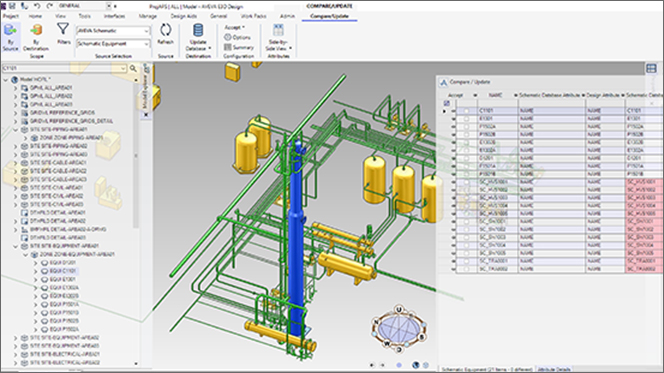Tick Accept checkbox for row SC_TRA0001
Image resolution: width=664 pixels, height=373 pixels.
point(466,261)
